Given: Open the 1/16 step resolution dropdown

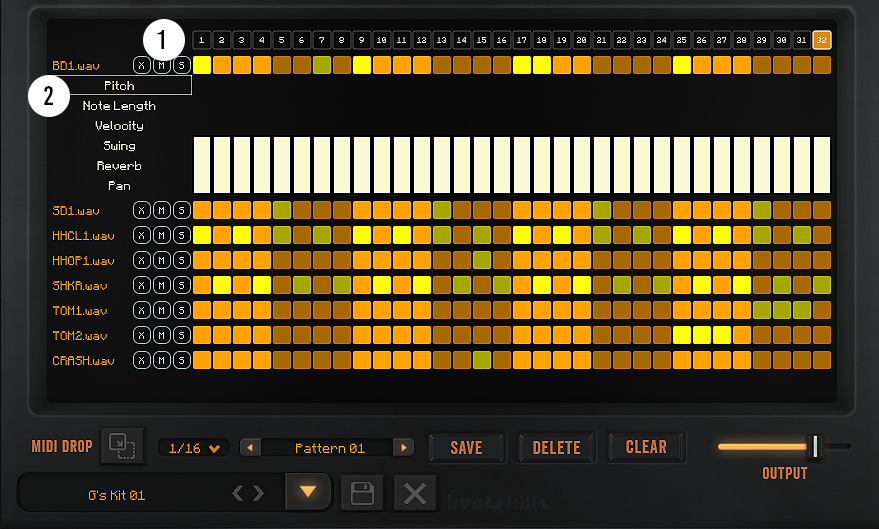Looking at the screenshot, I should (194, 448).
